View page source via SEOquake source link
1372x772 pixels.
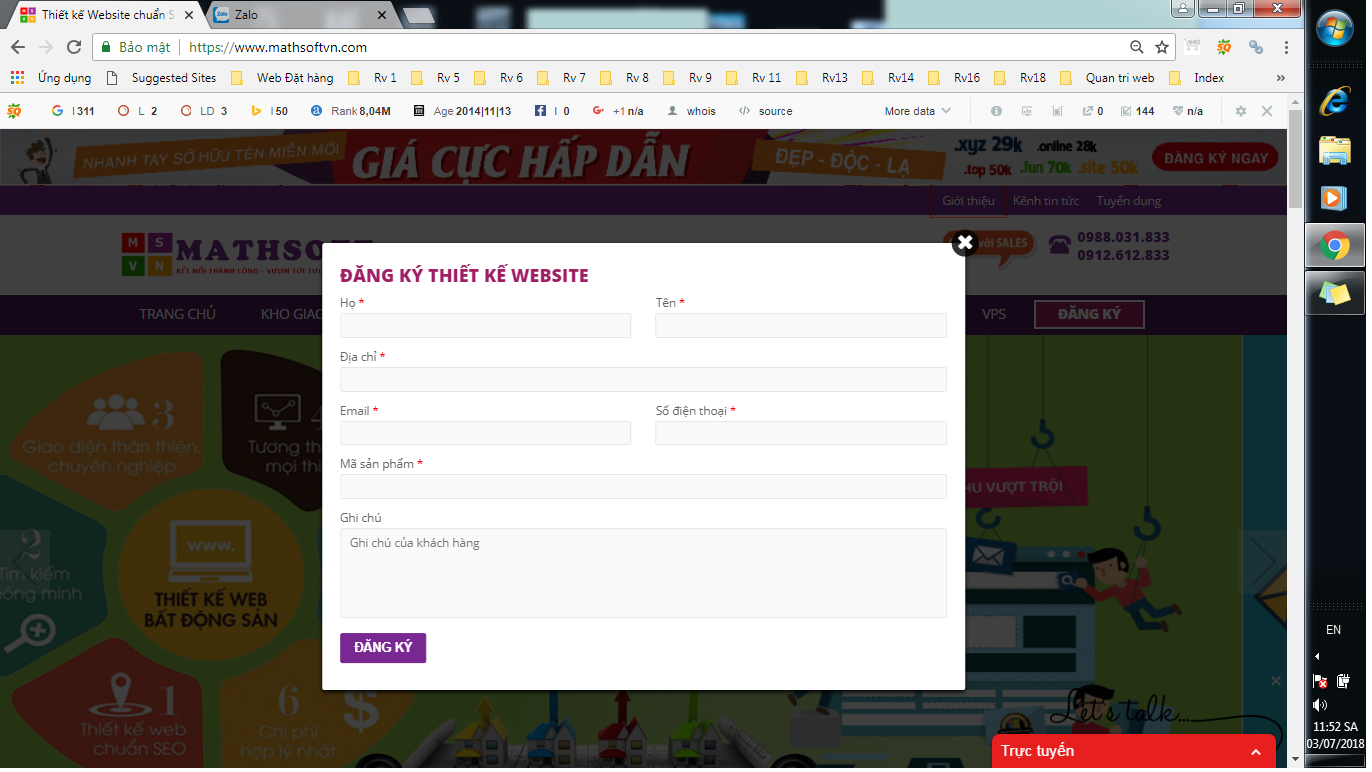(766, 111)
